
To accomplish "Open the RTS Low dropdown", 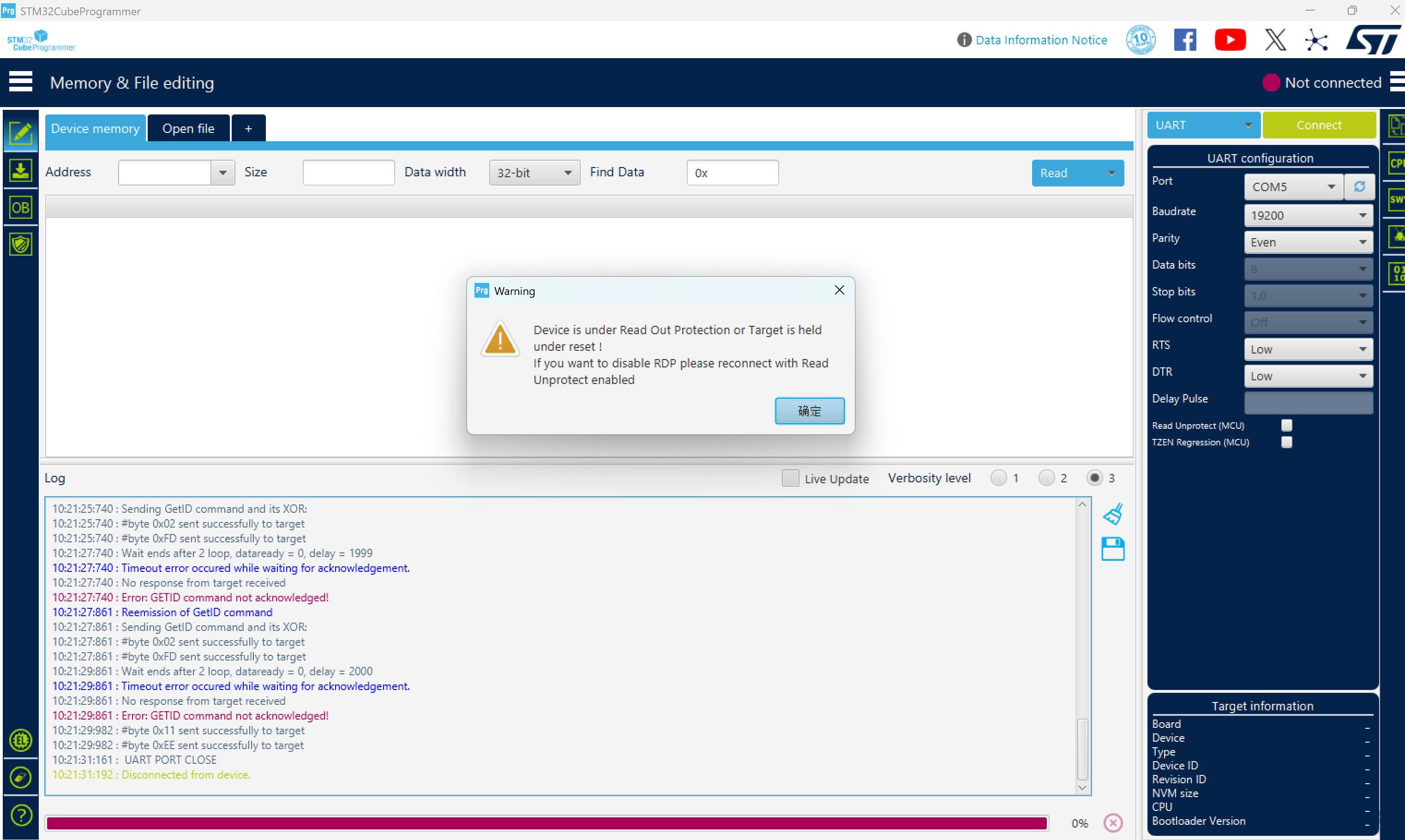I will (x=1309, y=349).
